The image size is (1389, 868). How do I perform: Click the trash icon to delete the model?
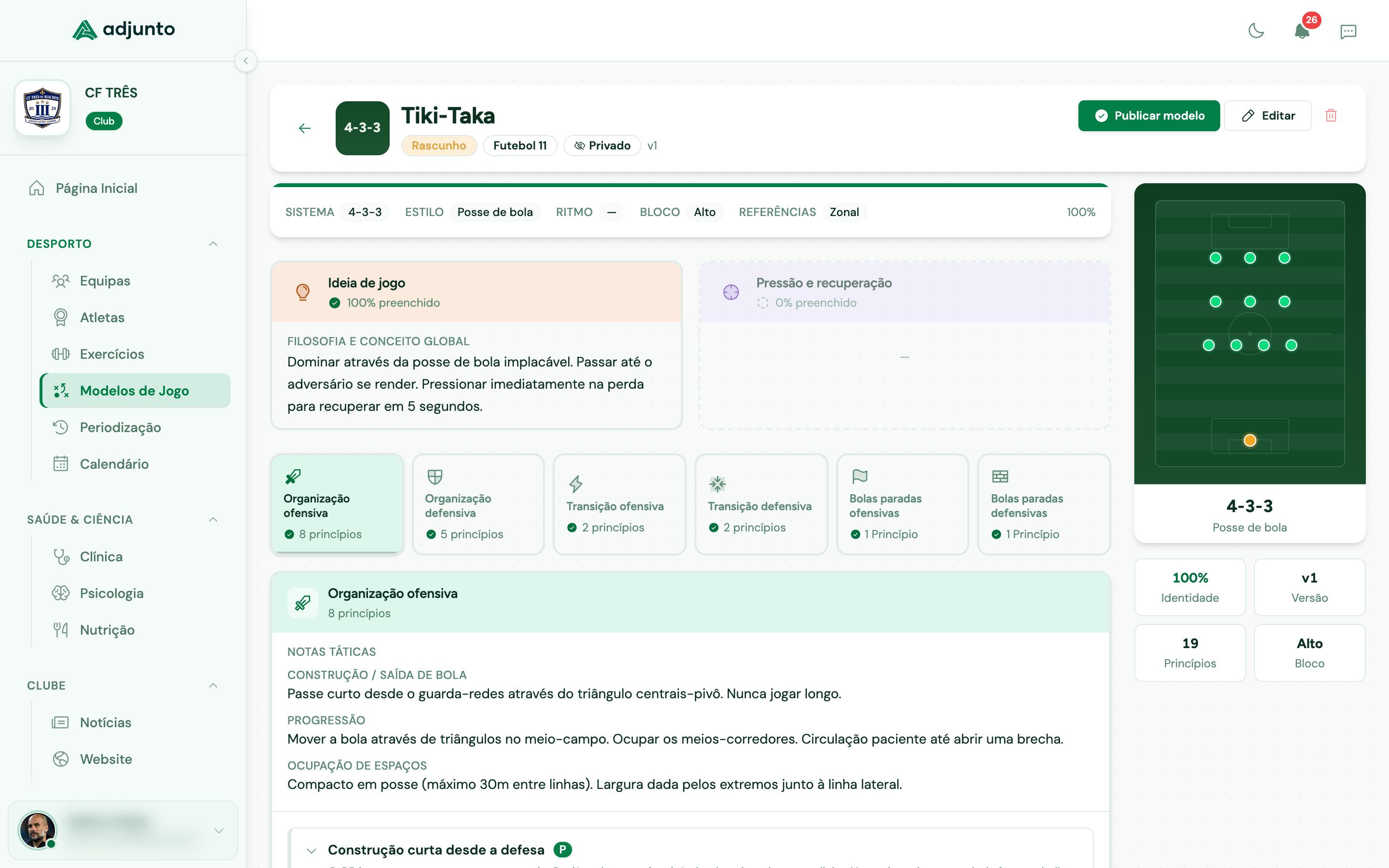point(1332,115)
